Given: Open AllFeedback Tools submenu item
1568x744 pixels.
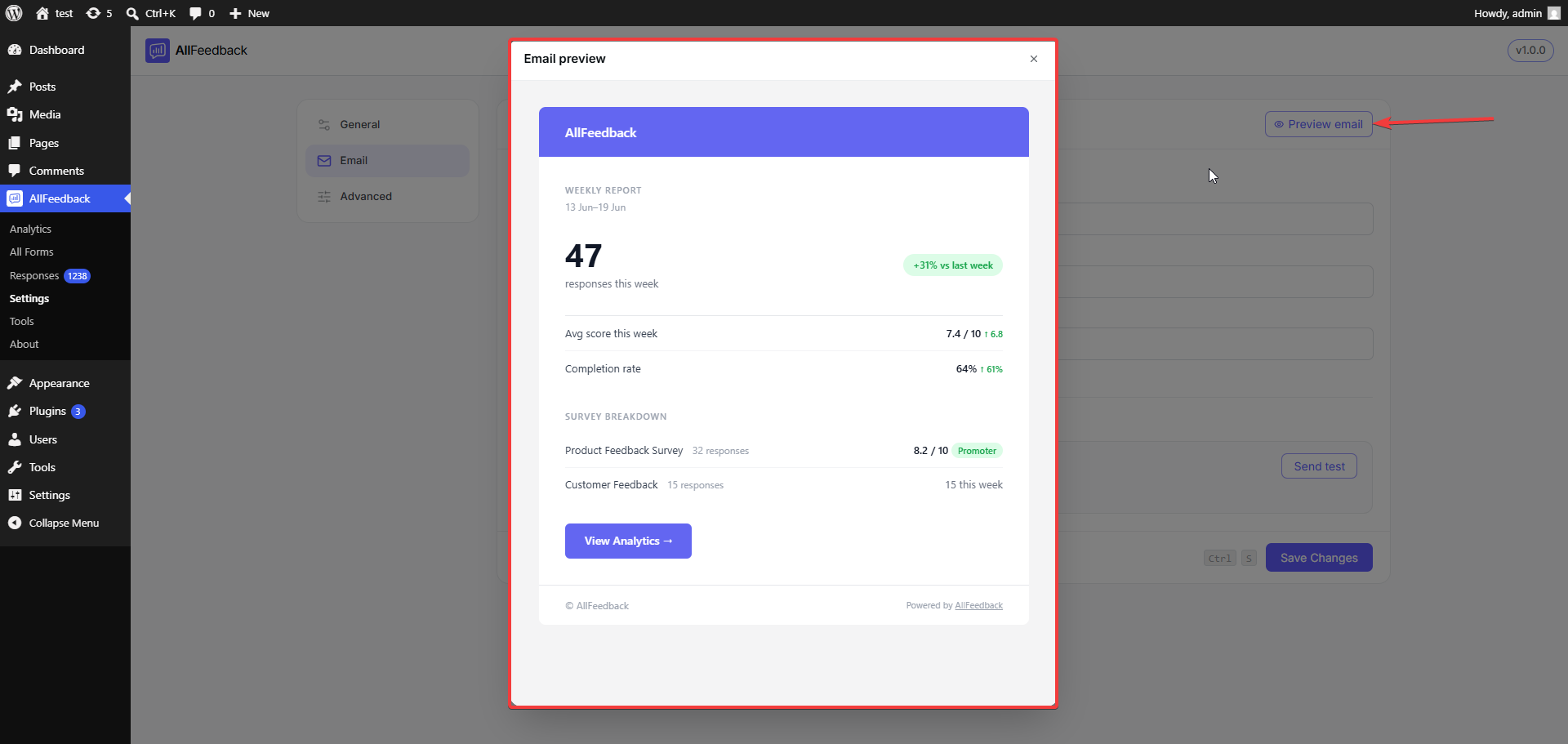Looking at the screenshot, I should tap(22, 322).
